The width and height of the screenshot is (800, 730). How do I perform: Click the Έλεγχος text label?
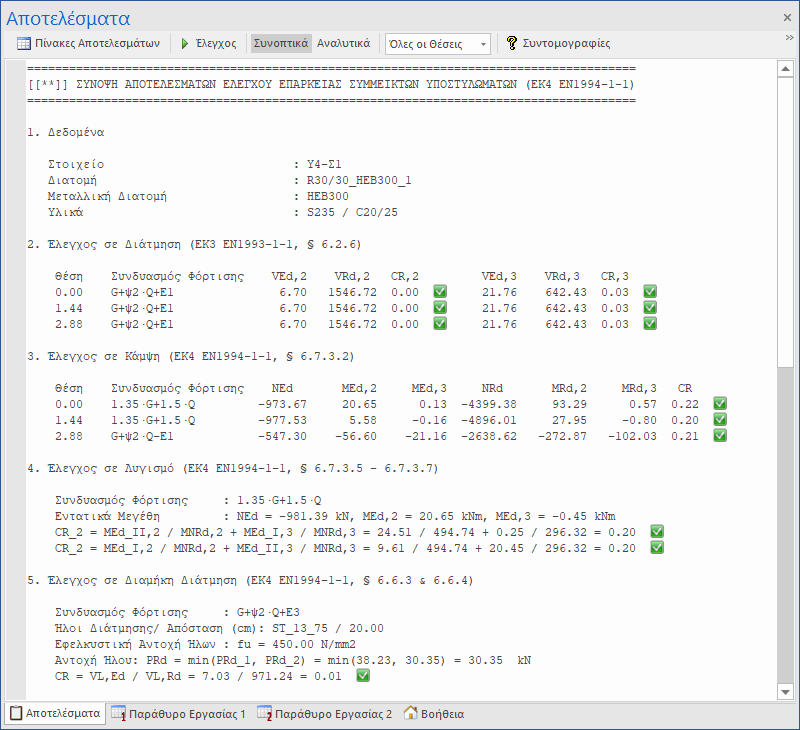(x=215, y=44)
